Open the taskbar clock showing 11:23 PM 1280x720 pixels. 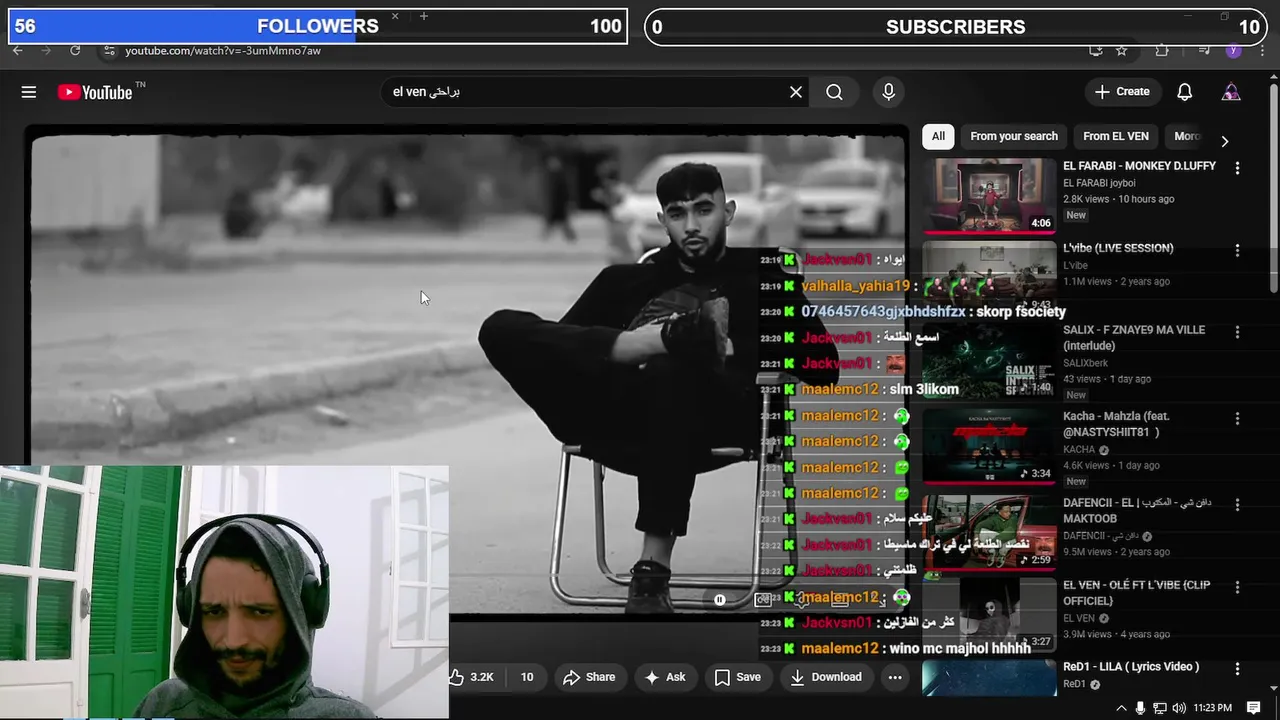(1213, 708)
